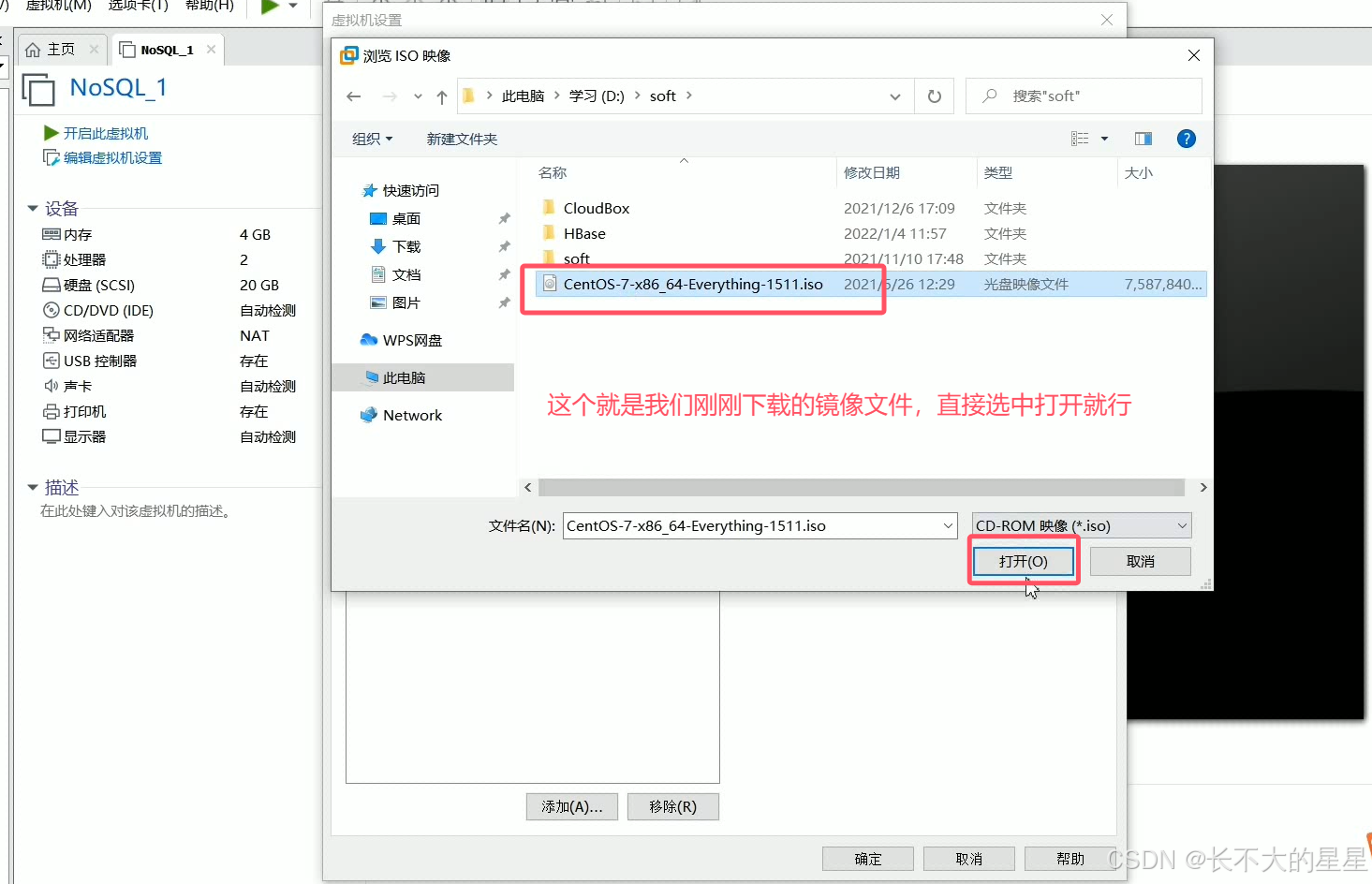1372x884 pixels.
Task: Close the 浏览 ISO 映像 dialog
Action: [x=1194, y=55]
